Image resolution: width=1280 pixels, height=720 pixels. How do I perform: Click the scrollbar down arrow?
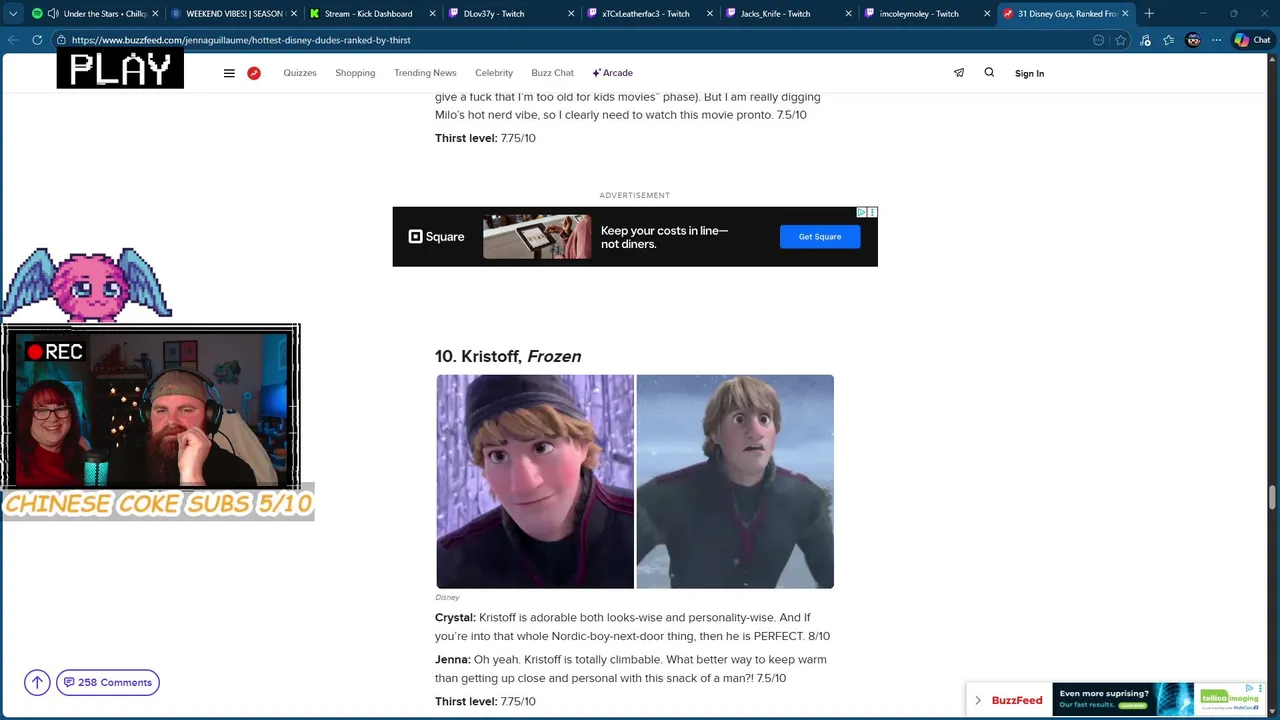click(x=1273, y=713)
